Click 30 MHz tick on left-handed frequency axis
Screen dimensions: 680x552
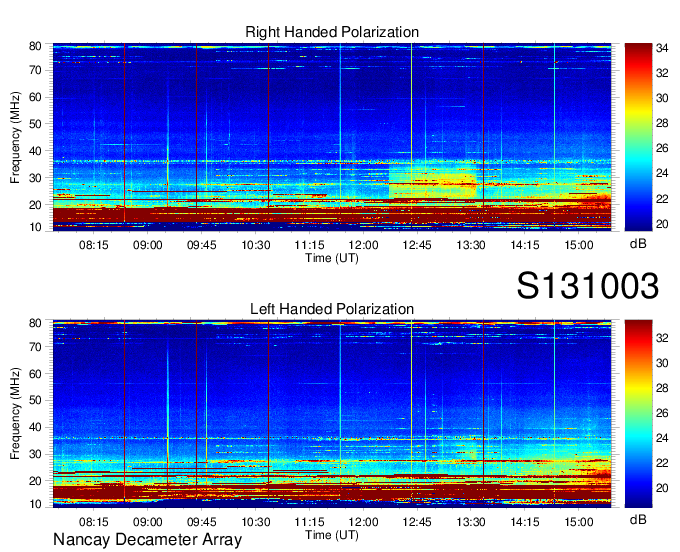[x=35, y=454]
